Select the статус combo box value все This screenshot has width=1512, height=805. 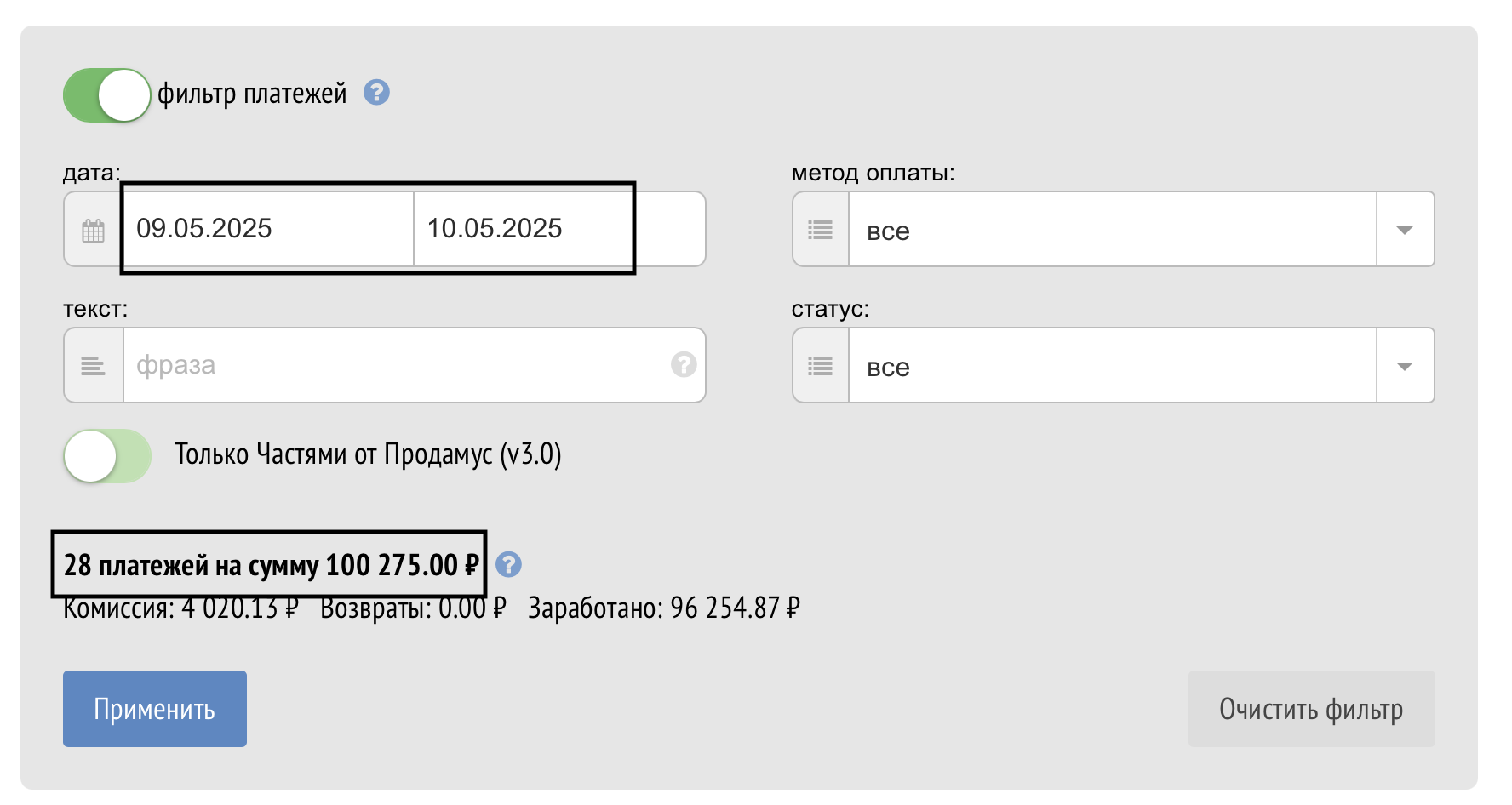tap(1113, 366)
